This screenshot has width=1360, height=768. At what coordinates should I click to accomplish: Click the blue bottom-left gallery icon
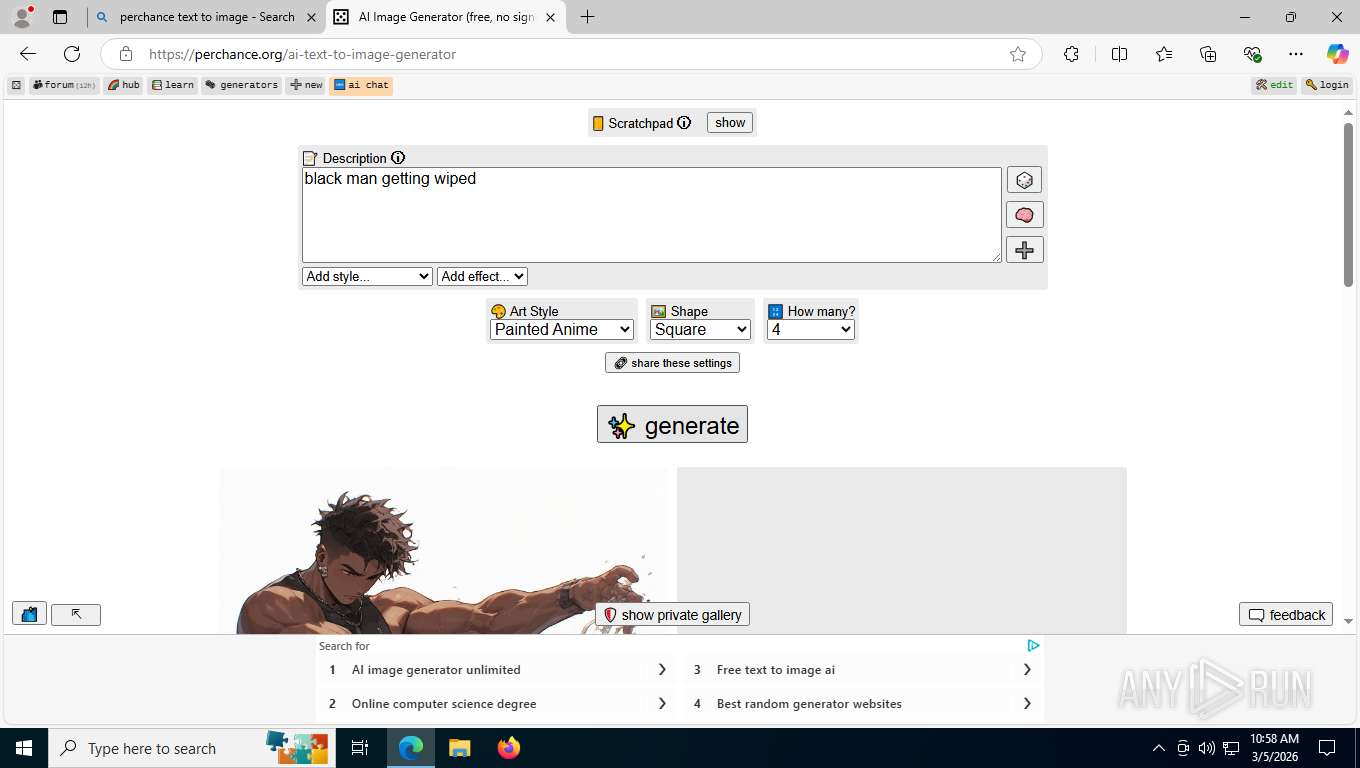point(29,614)
